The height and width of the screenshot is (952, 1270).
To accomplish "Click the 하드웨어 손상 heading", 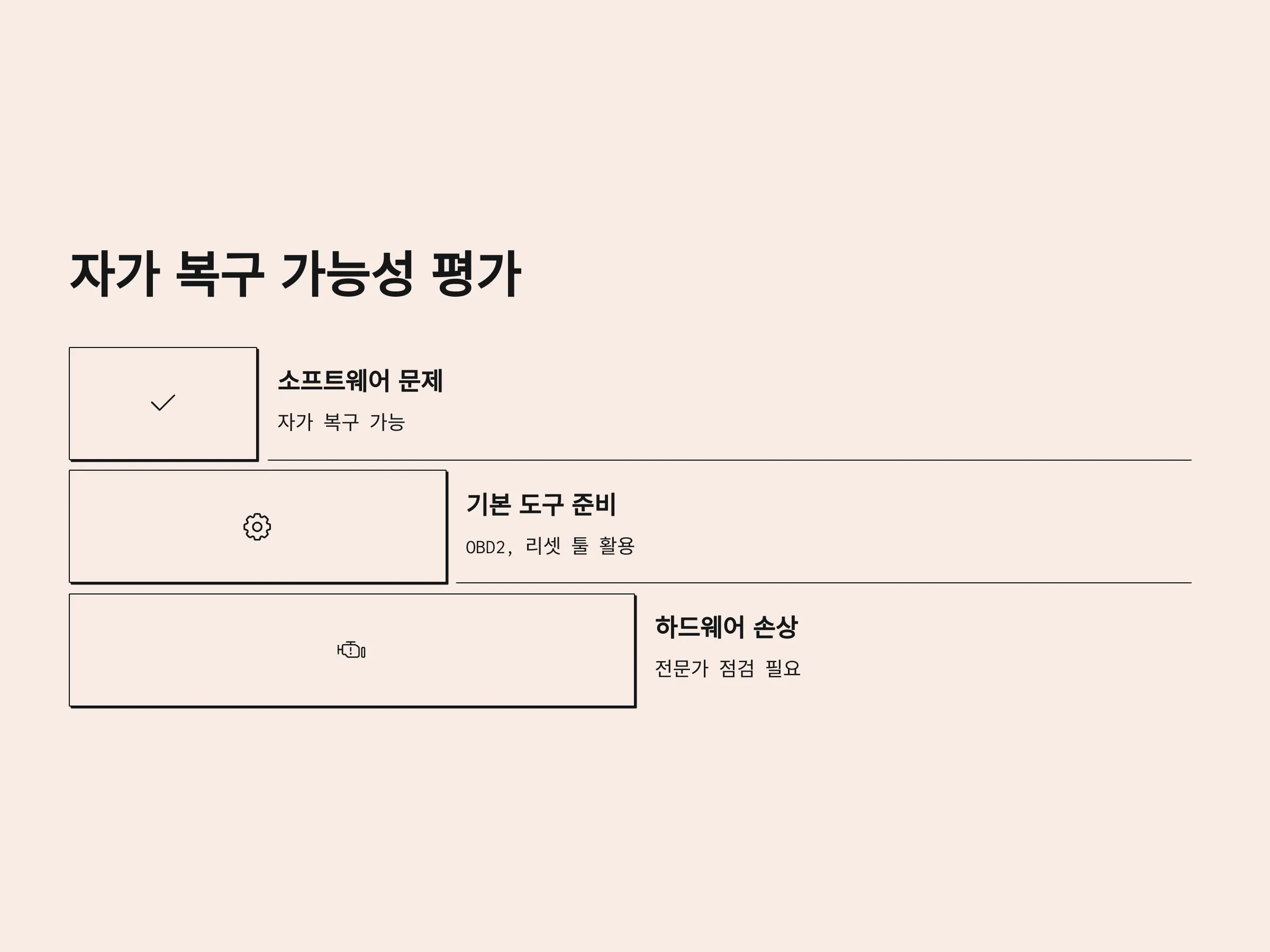I will pyautogui.click(x=727, y=627).
